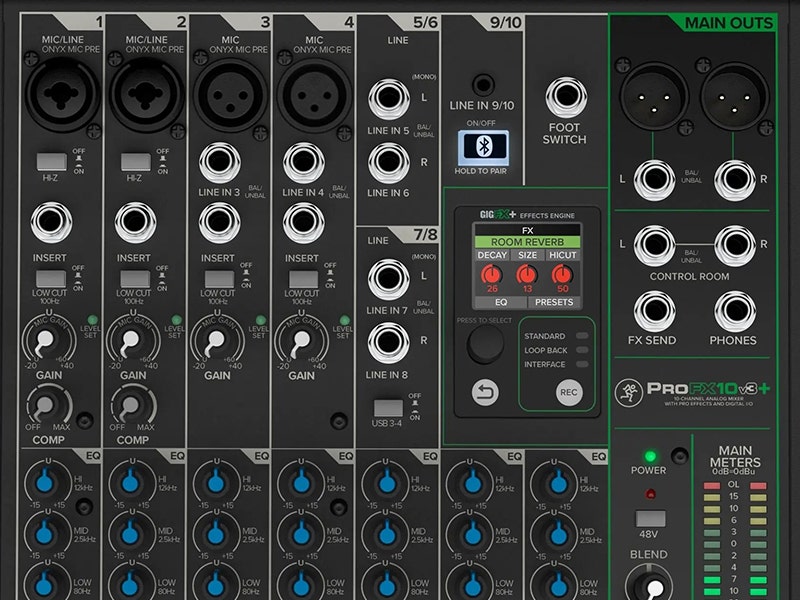The width and height of the screenshot is (800, 600).
Task: Click the INTERFACE mode indicator
Action: pos(582,364)
